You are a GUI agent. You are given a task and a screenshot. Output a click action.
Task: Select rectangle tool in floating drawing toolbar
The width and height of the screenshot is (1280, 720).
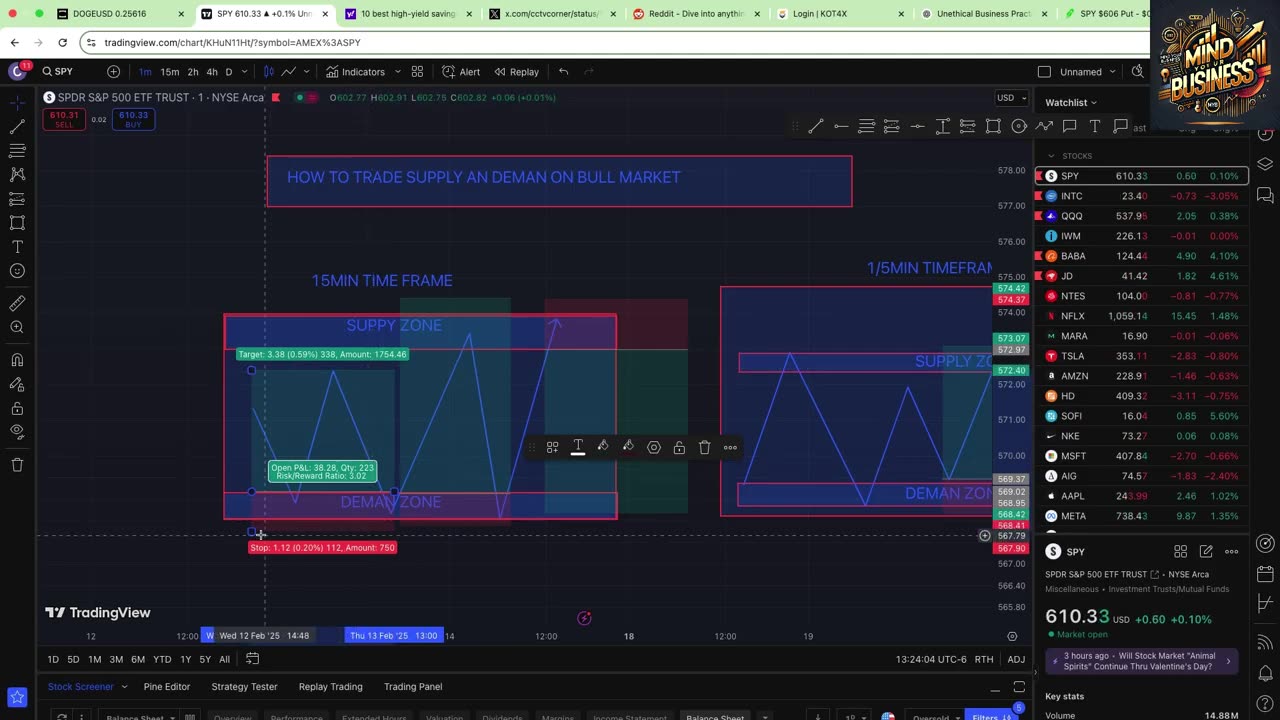(x=993, y=126)
